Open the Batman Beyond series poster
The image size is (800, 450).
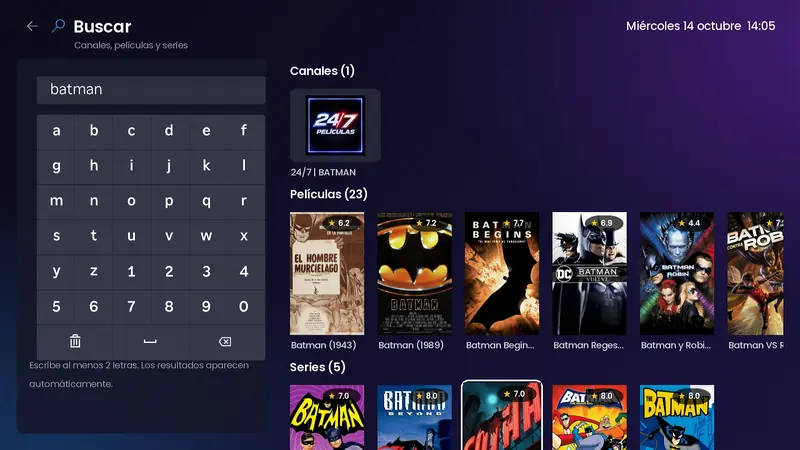click(x=414, y=417)
